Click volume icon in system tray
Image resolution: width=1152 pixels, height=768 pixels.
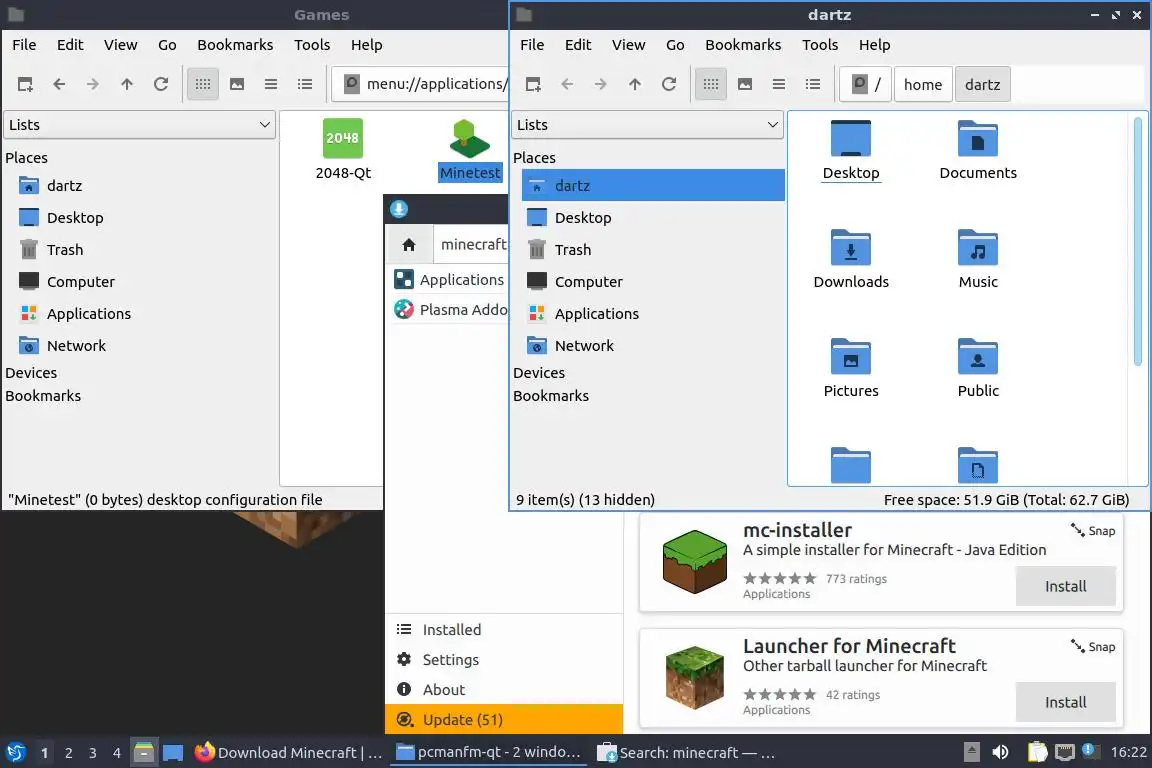(1000, 752)
